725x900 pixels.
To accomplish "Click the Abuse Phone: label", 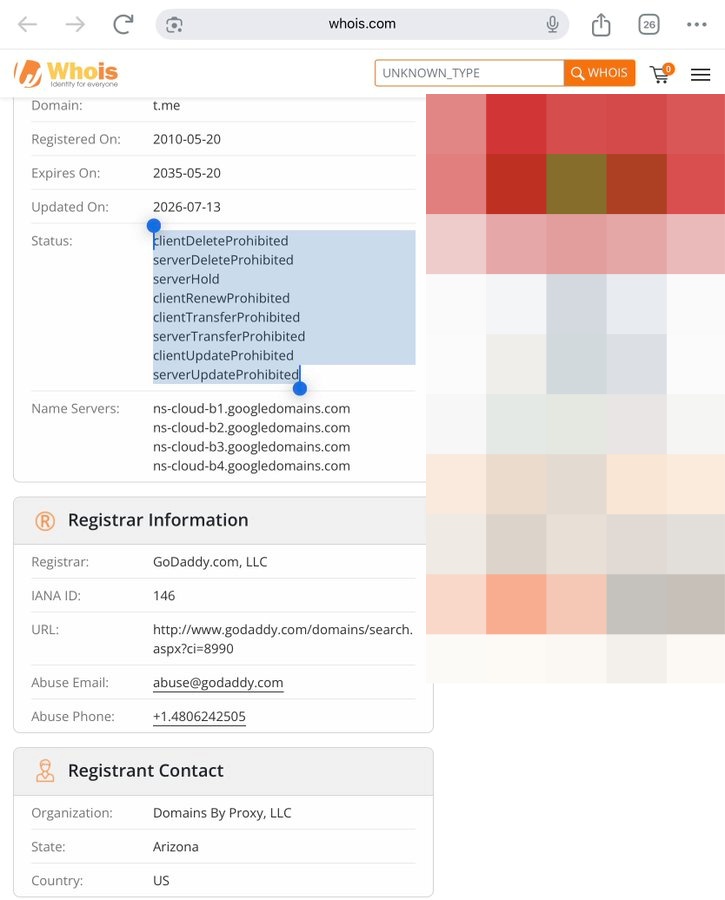I will click(73, 716).
